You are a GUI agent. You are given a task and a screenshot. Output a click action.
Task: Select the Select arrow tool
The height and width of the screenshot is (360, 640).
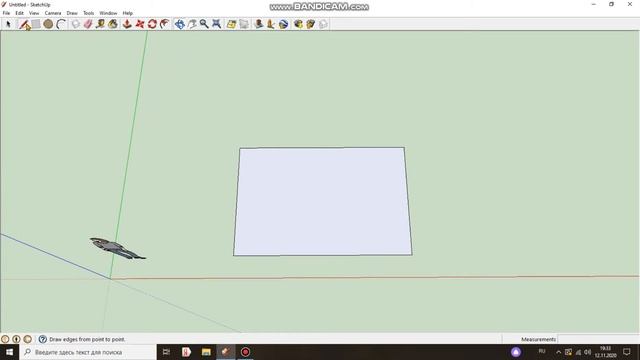click(8, 24)
